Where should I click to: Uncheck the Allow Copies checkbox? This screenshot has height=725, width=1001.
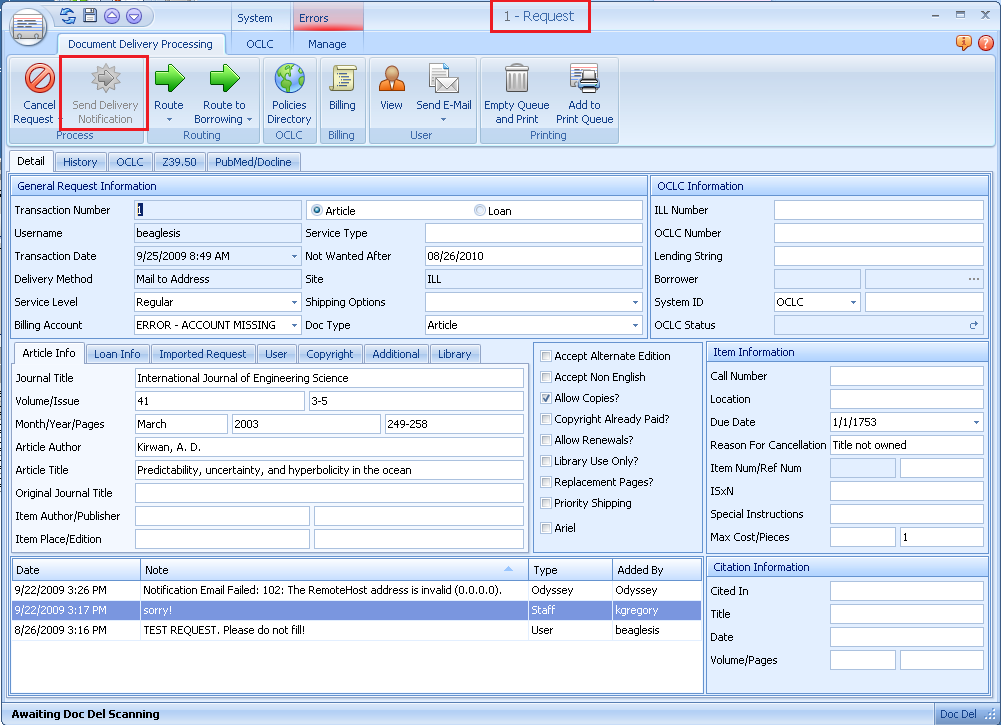(x=546, y=398)
